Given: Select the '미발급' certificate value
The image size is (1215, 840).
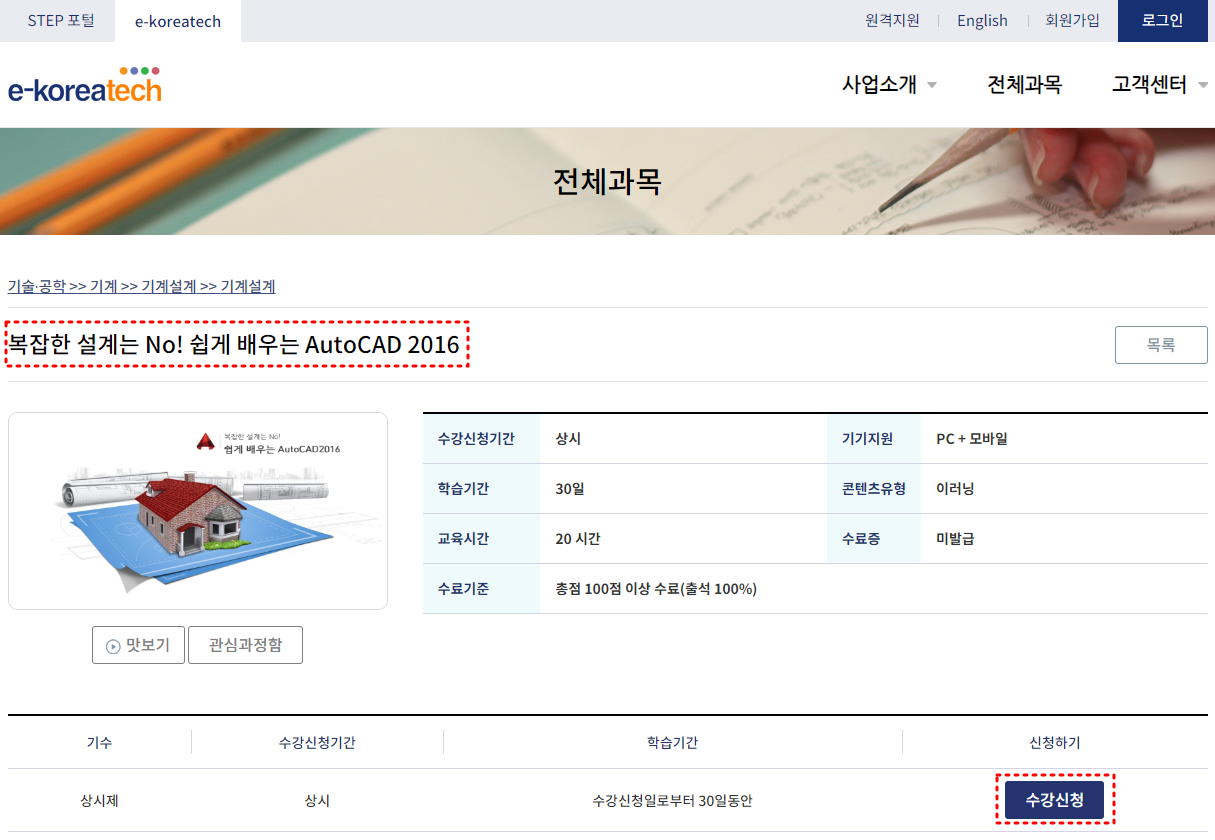Looking at the screenshot, I should (x=955, y=539).
